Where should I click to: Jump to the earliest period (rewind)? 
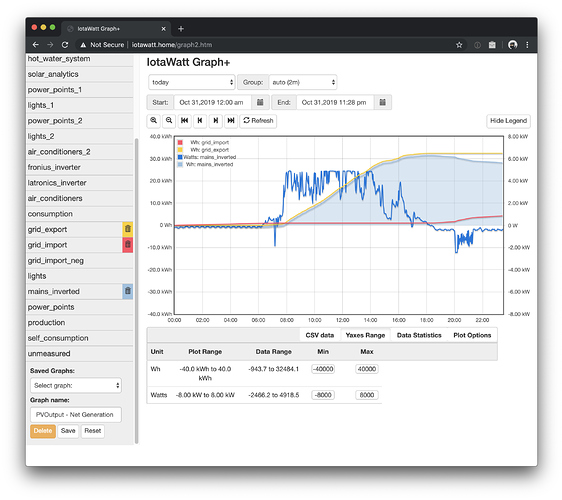coord(184,121)
